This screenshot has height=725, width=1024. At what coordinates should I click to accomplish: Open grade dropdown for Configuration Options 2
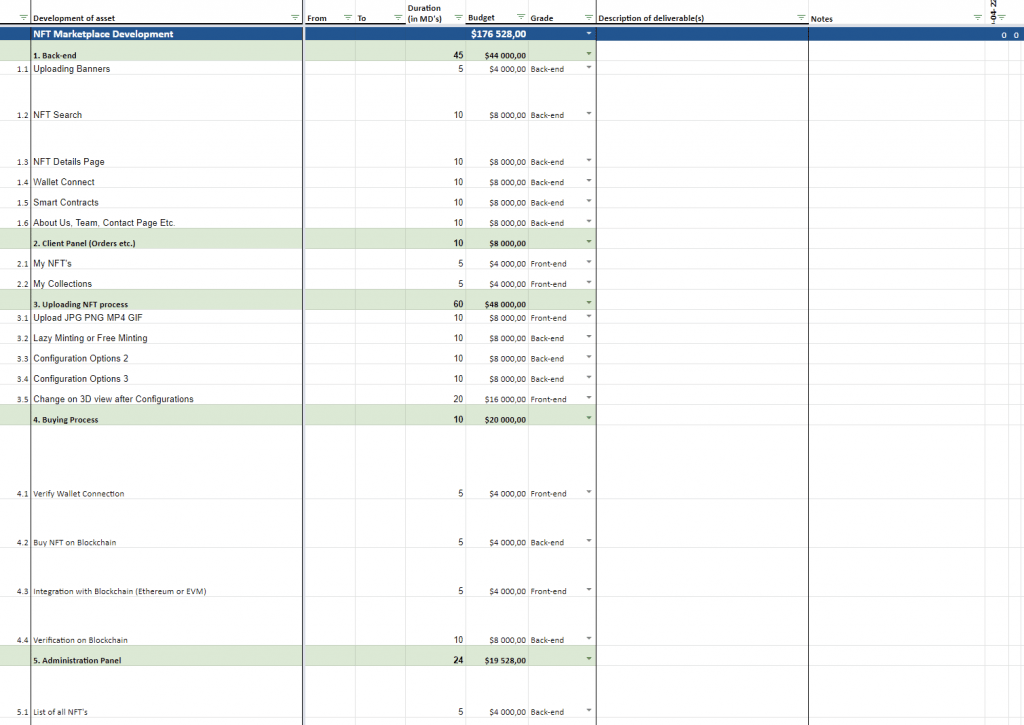coord(588,357)
